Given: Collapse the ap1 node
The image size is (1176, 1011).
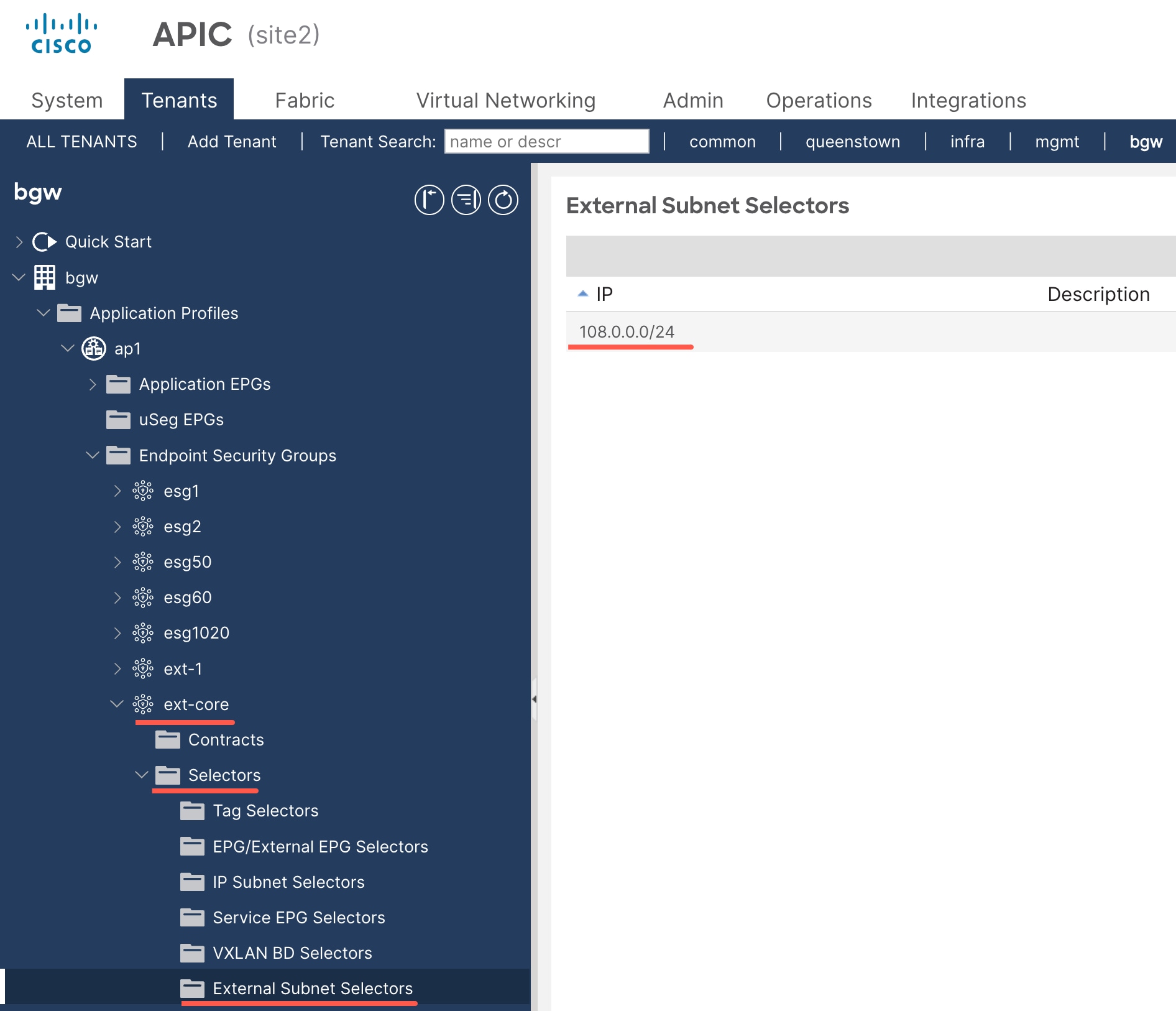Looking at the screenshot, I should pos(68,348).
